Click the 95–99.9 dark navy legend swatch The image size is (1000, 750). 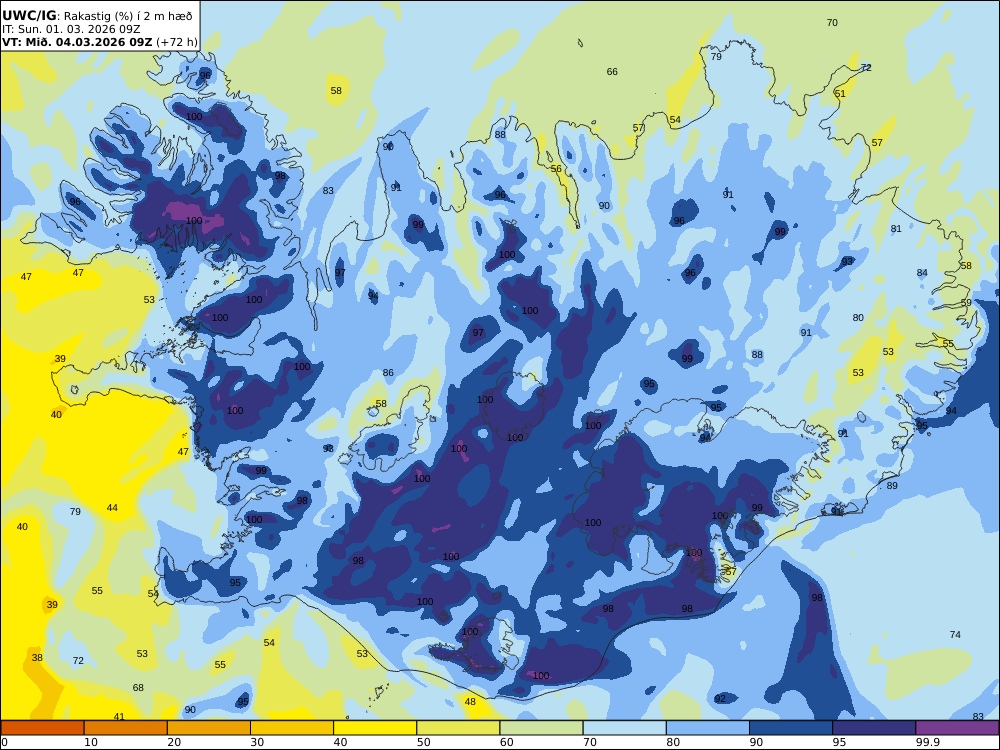point(874,728)
